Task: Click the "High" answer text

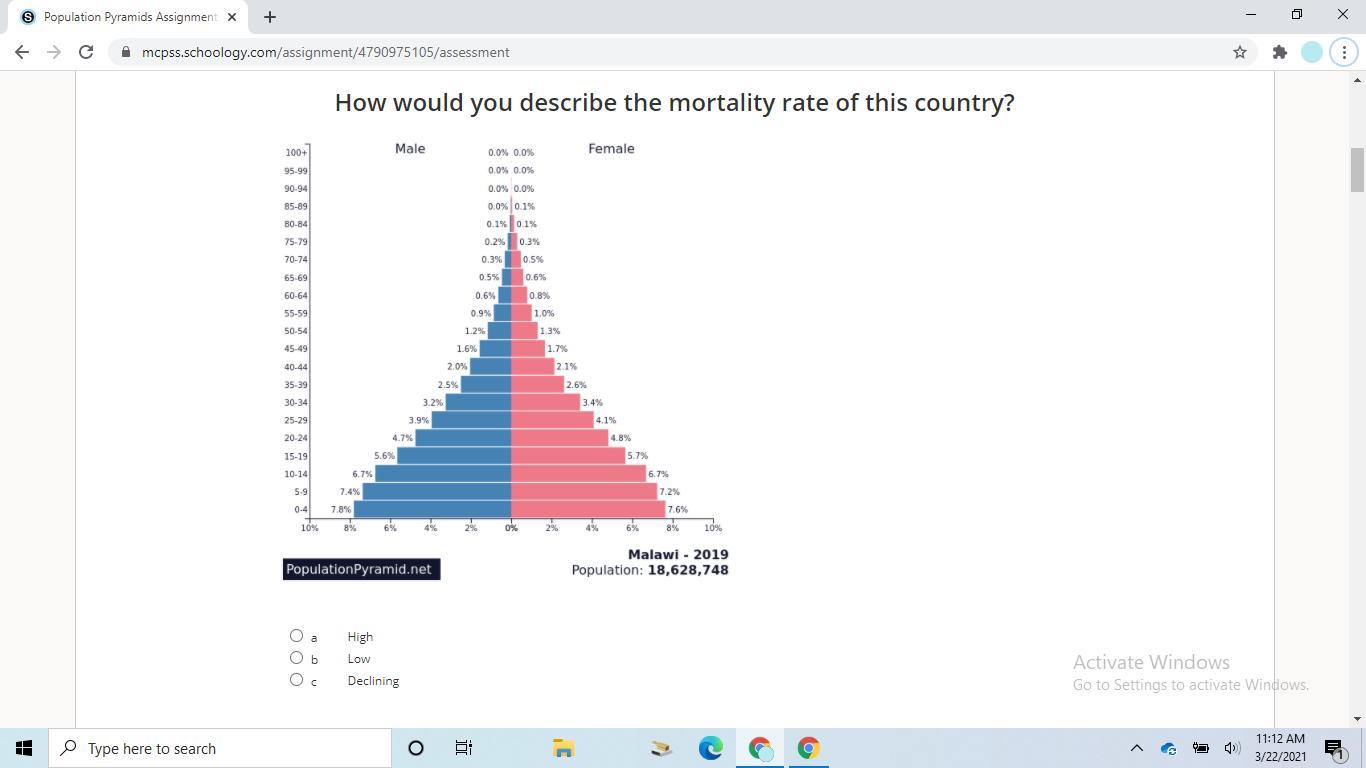Action: click(x=360, y=637)
